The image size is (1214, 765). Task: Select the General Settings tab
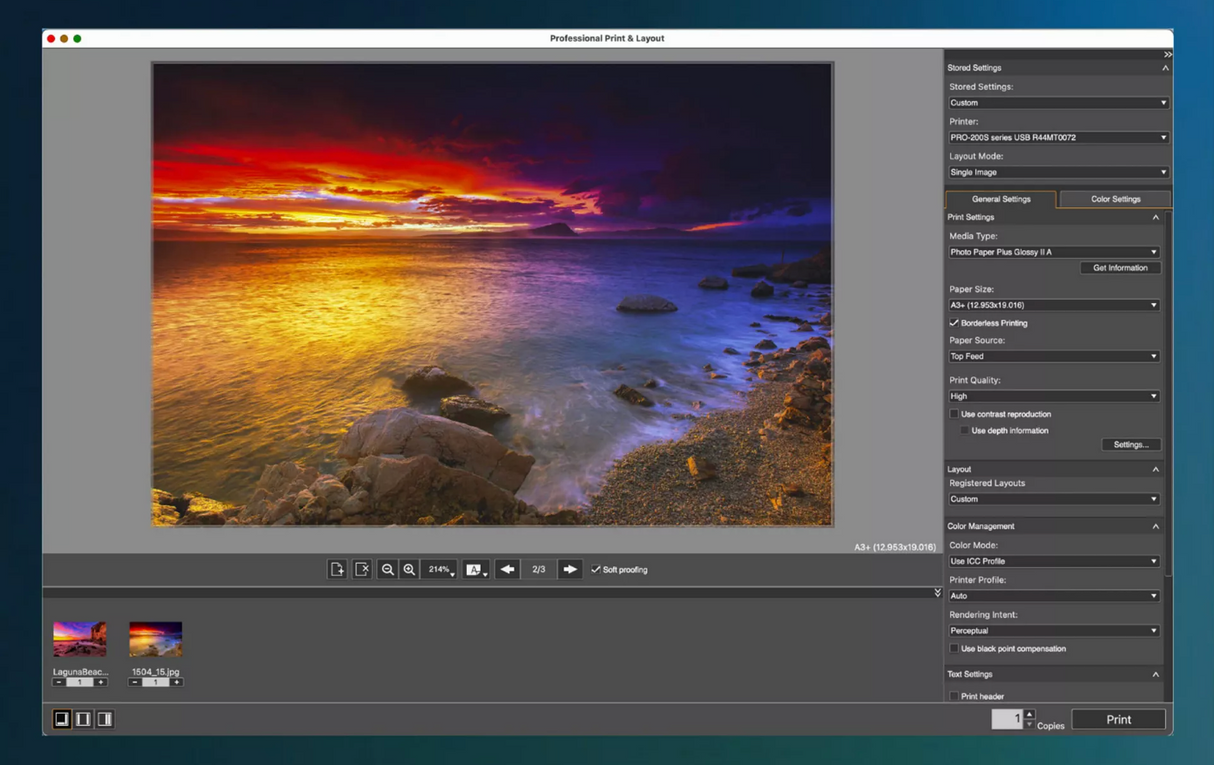1000,199
